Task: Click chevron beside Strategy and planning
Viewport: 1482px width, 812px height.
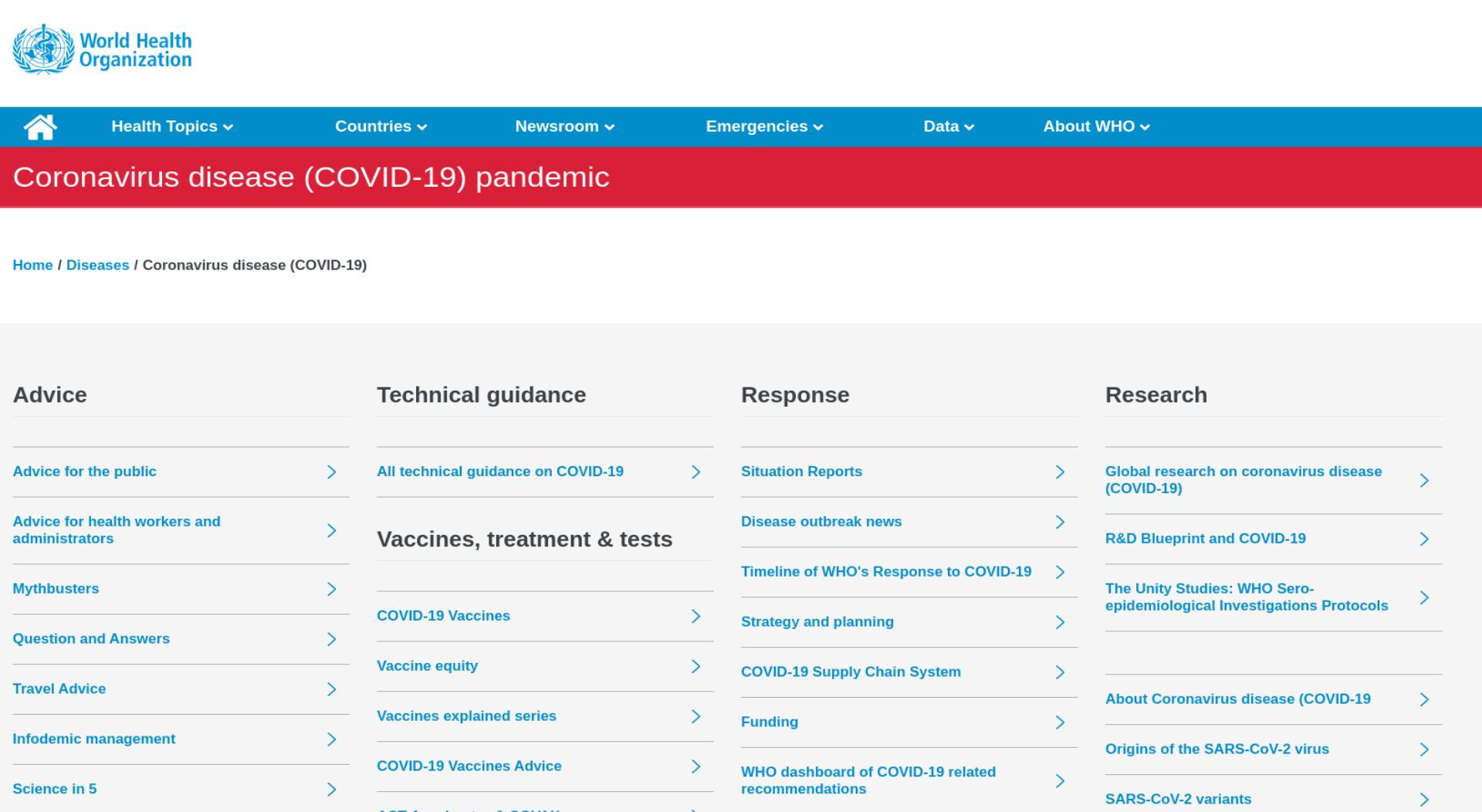Action: coord(1060,622)
